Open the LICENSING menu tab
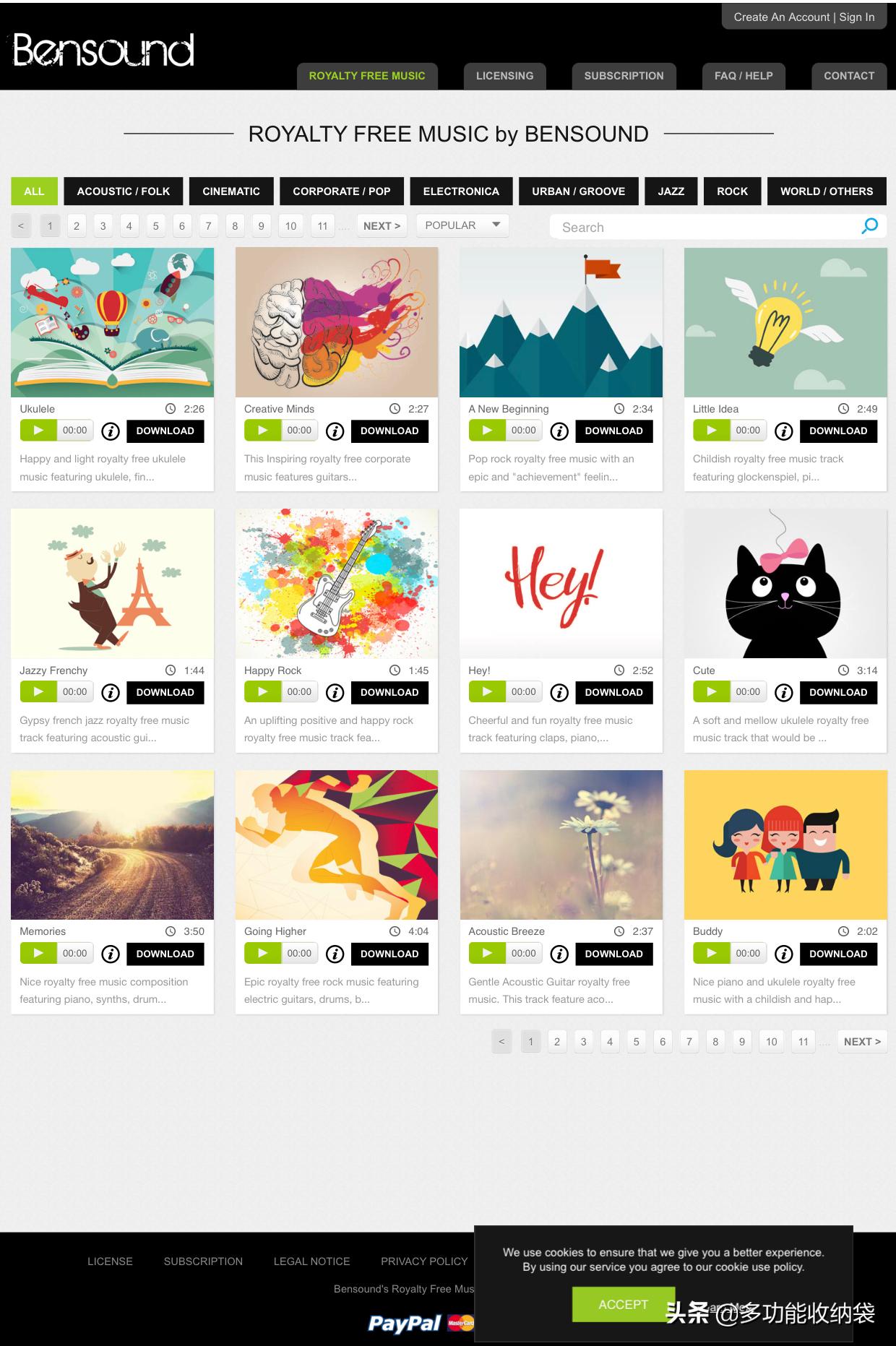This screenshot has height=1346, width=896. tap(504, 76)
